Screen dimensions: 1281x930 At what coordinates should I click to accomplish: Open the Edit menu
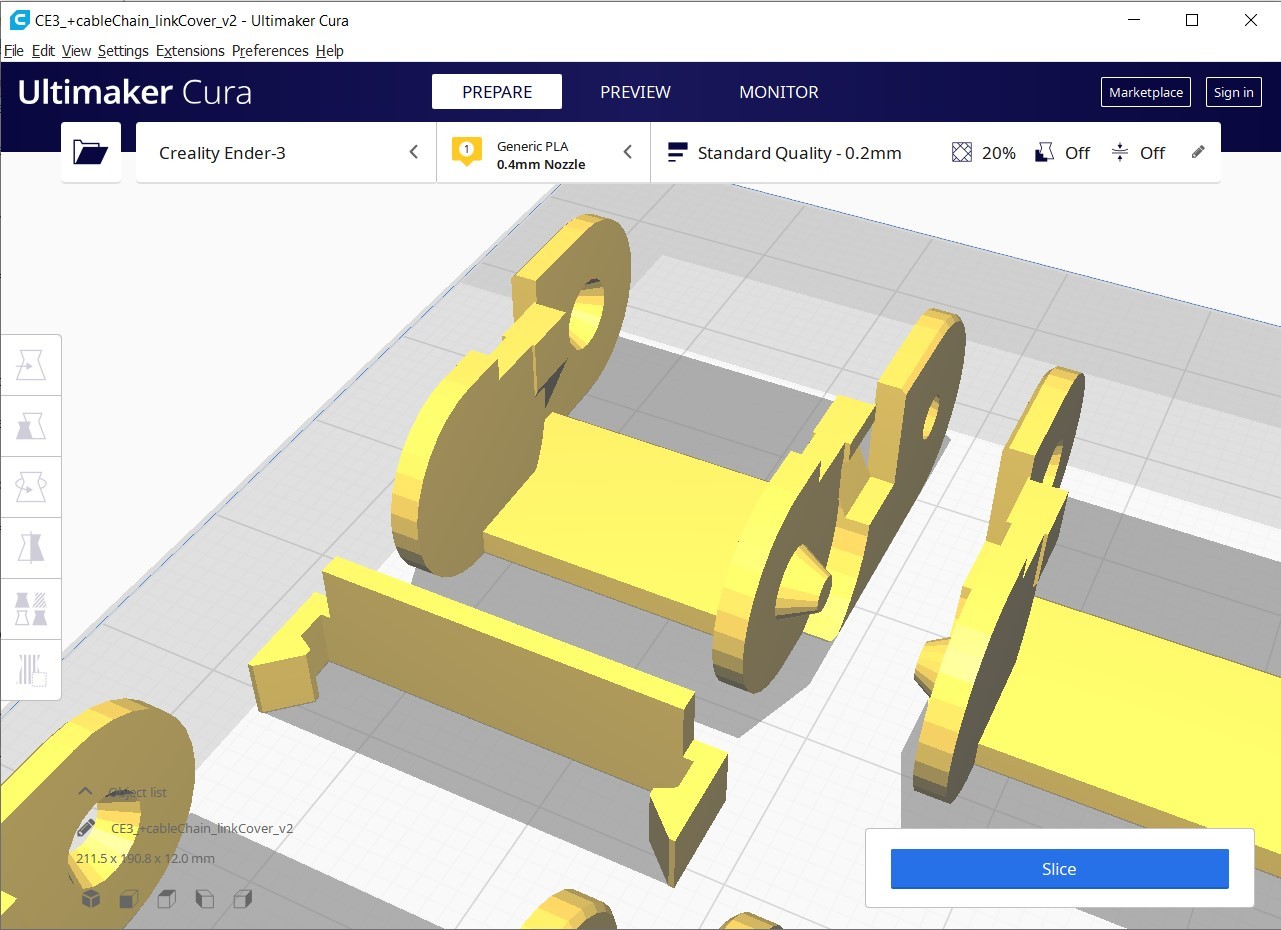[x=43, y=51]
